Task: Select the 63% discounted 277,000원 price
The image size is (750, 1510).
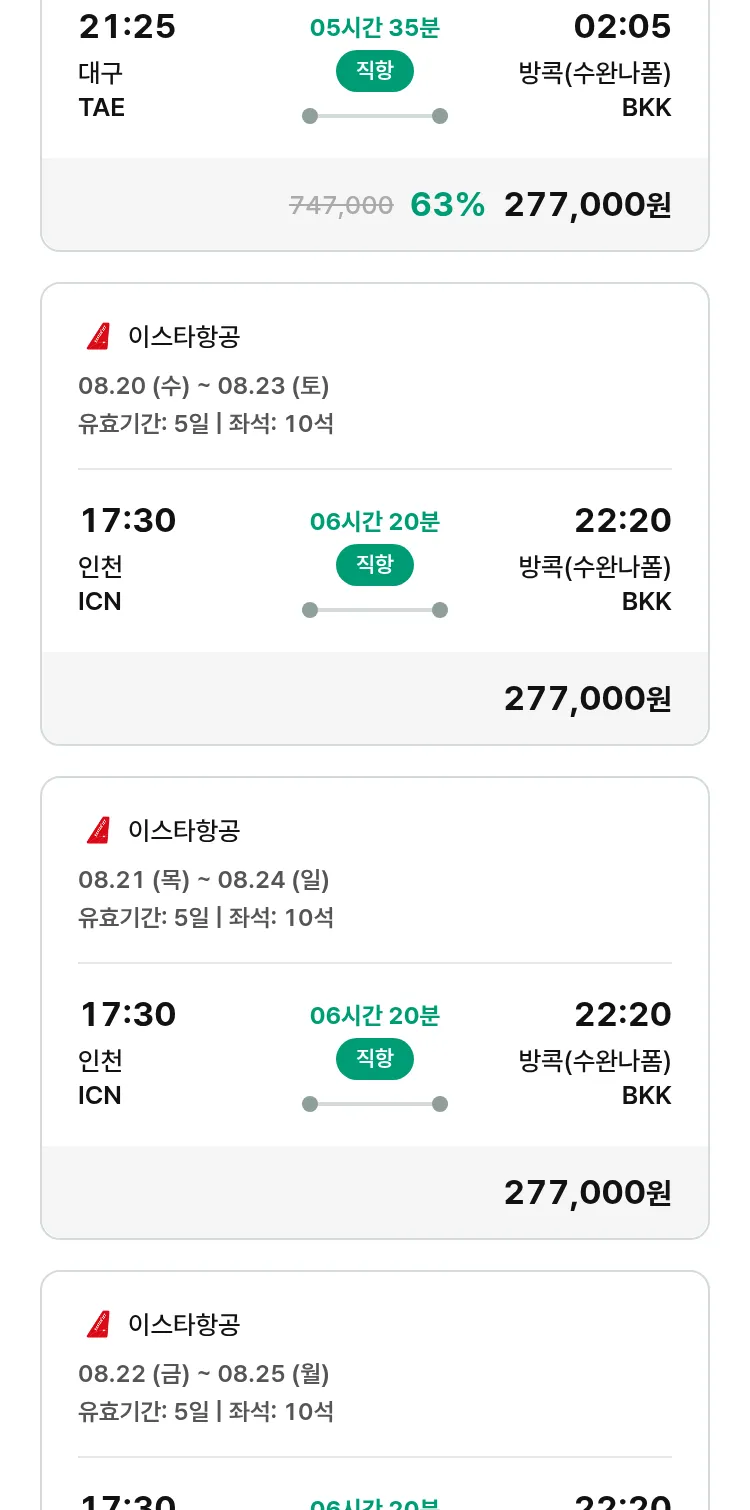Action: pyautogui.click(x=587, y=205)
